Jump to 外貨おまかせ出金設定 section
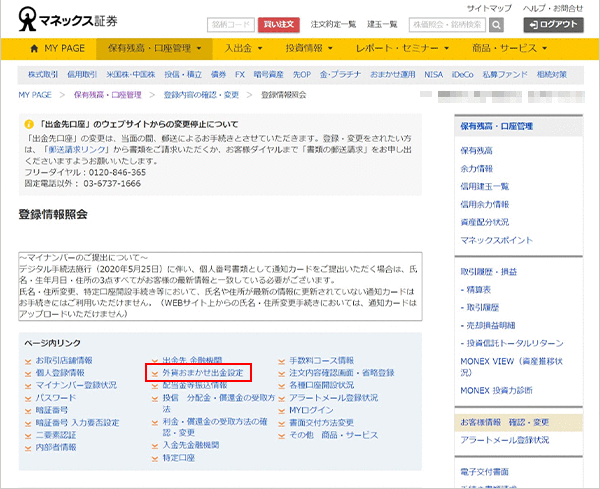Image resolution: width=600 pixels, height=489 pixels. tap(203, 373)
